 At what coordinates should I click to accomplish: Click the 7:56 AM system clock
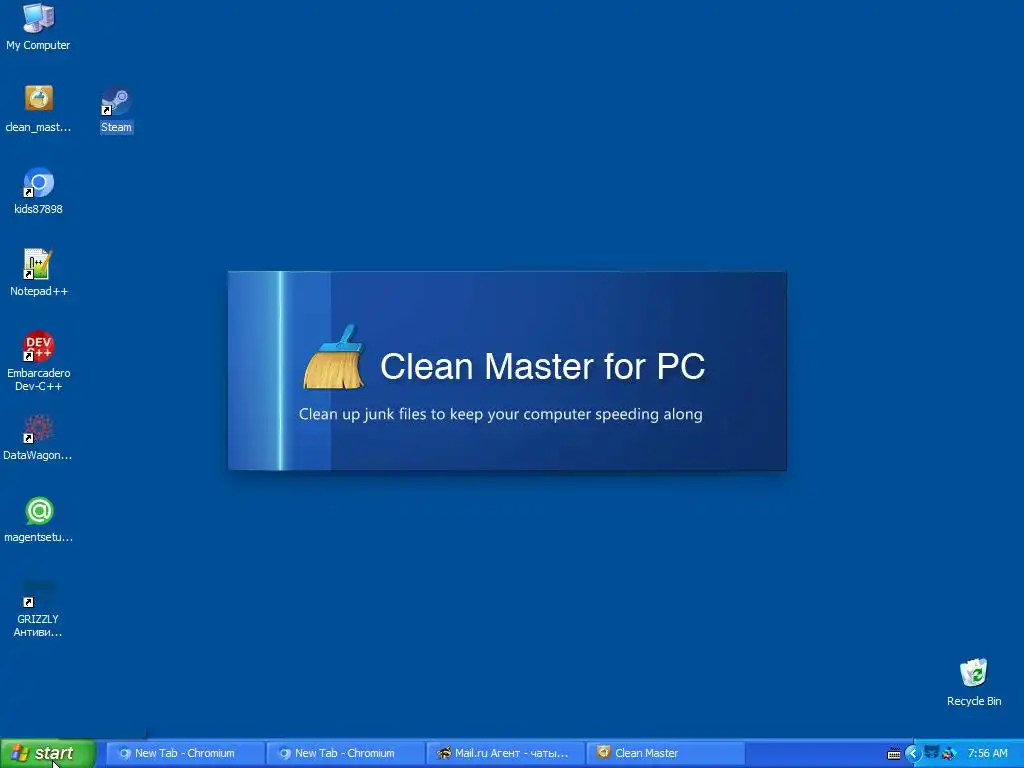pyautogui.click(x=987, y=754)
